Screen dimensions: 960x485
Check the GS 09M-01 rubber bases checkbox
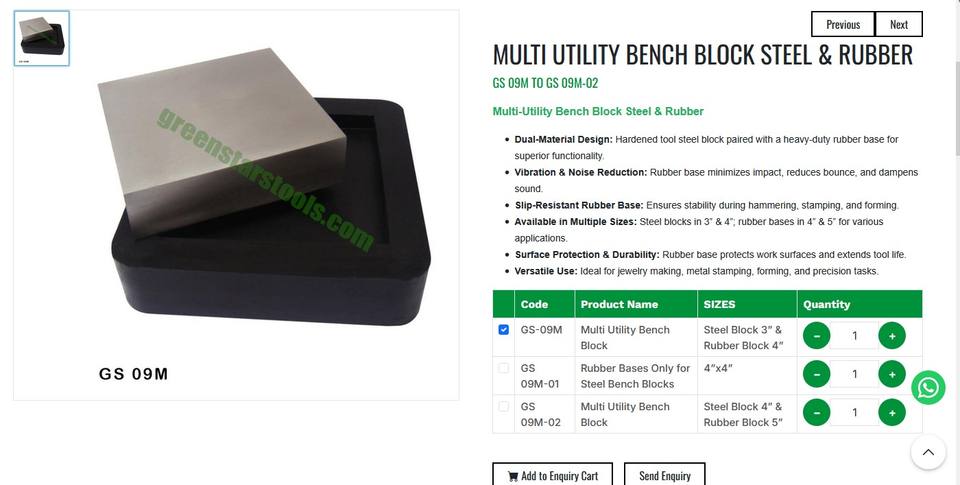(503, 368)
